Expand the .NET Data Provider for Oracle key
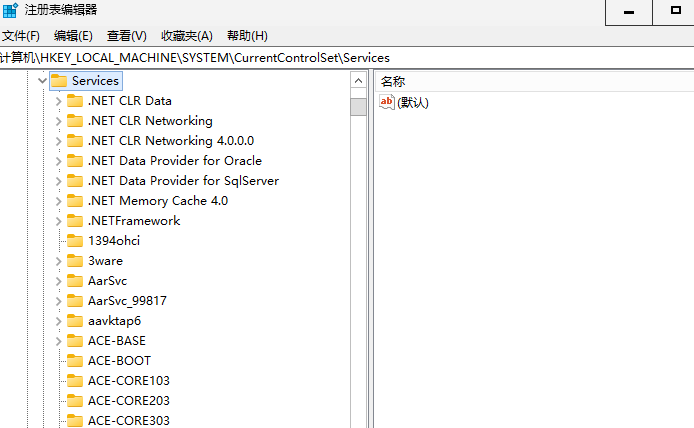Screen dimensions: 694x428 [x=58, y=161]
